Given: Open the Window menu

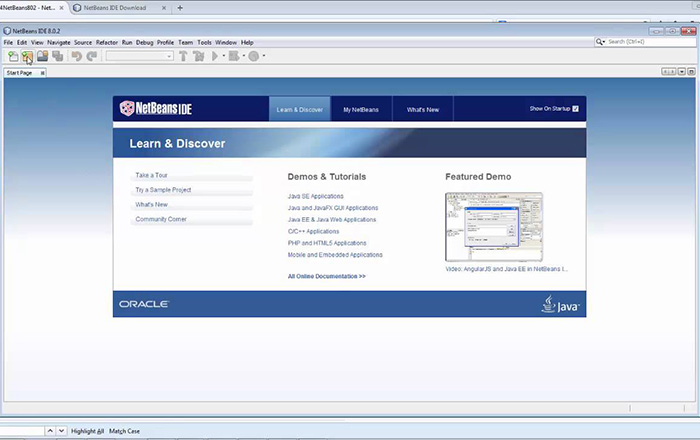Looking at the screenshot, I should [226, 42].
